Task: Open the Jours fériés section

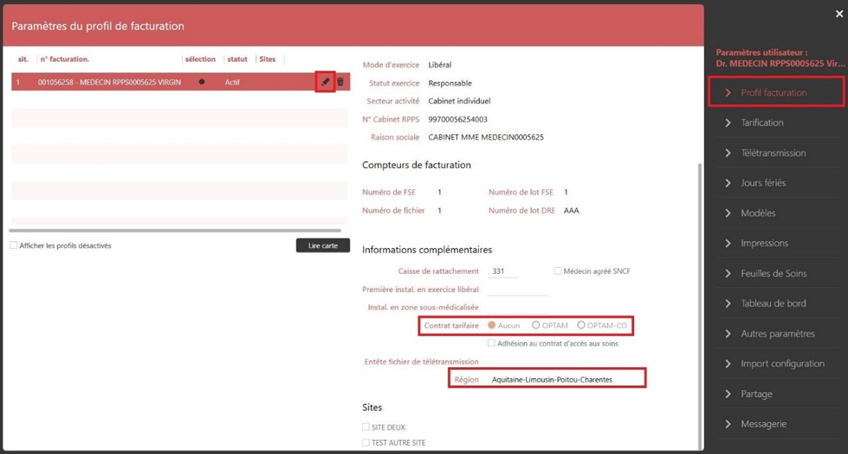Action: (x=763, y=183)
